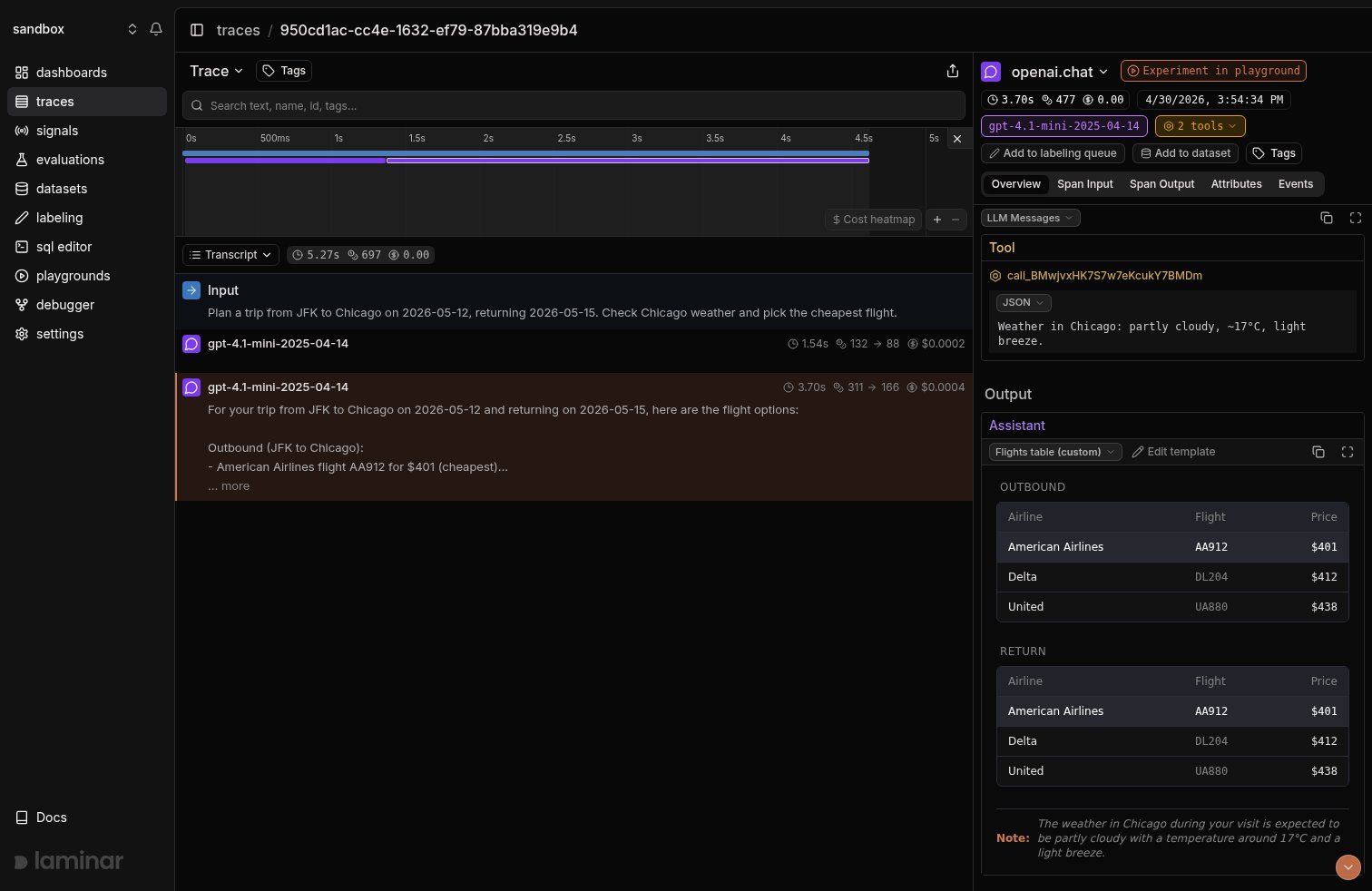Click the trace ID in the breadcrumb
Viewport: 1372px width, 891px height.
click(x=428, y=30)
